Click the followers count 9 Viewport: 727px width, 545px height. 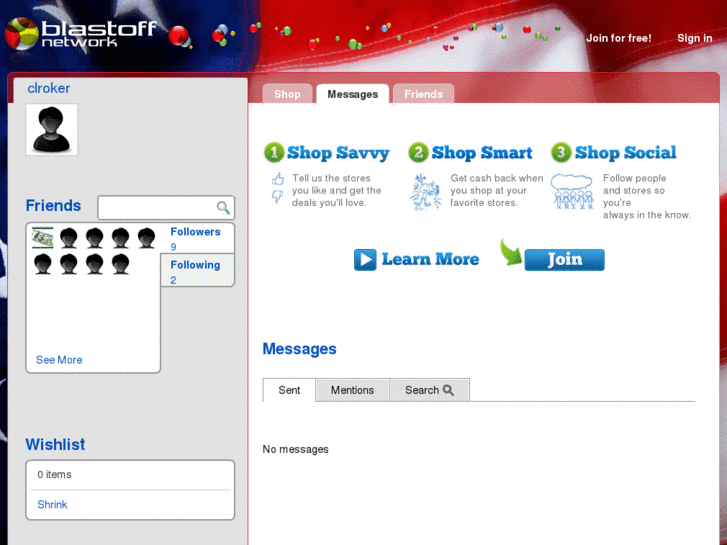point(173,247)
